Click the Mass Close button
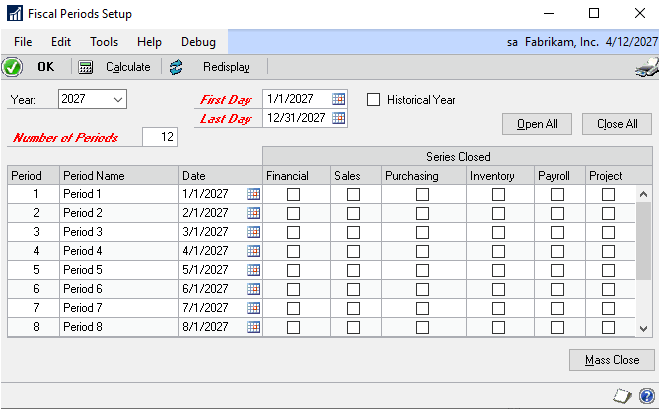The image size is (660, 410). [x=612, y=360]
